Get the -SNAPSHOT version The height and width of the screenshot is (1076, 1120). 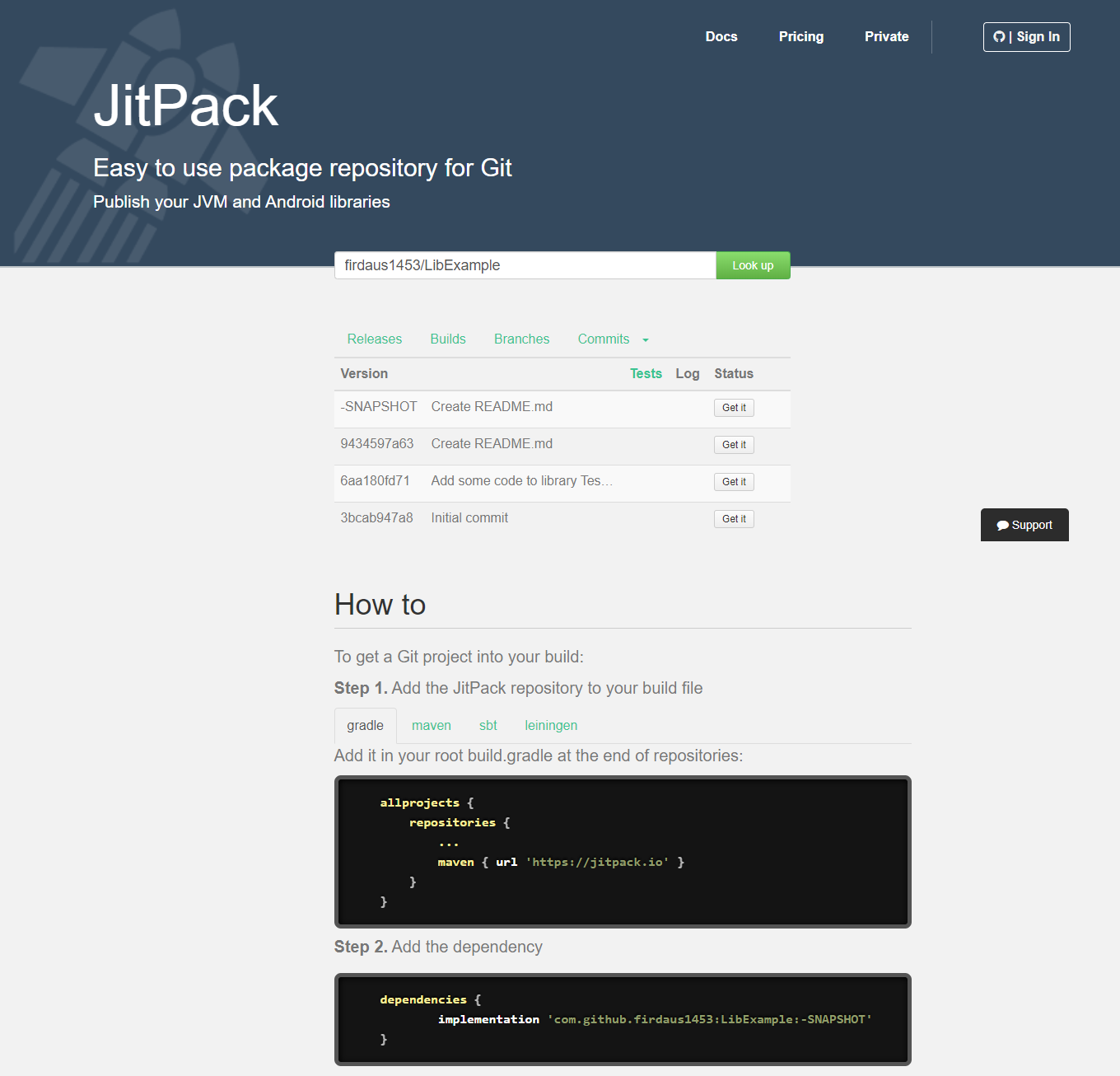(x=733, y=407)
